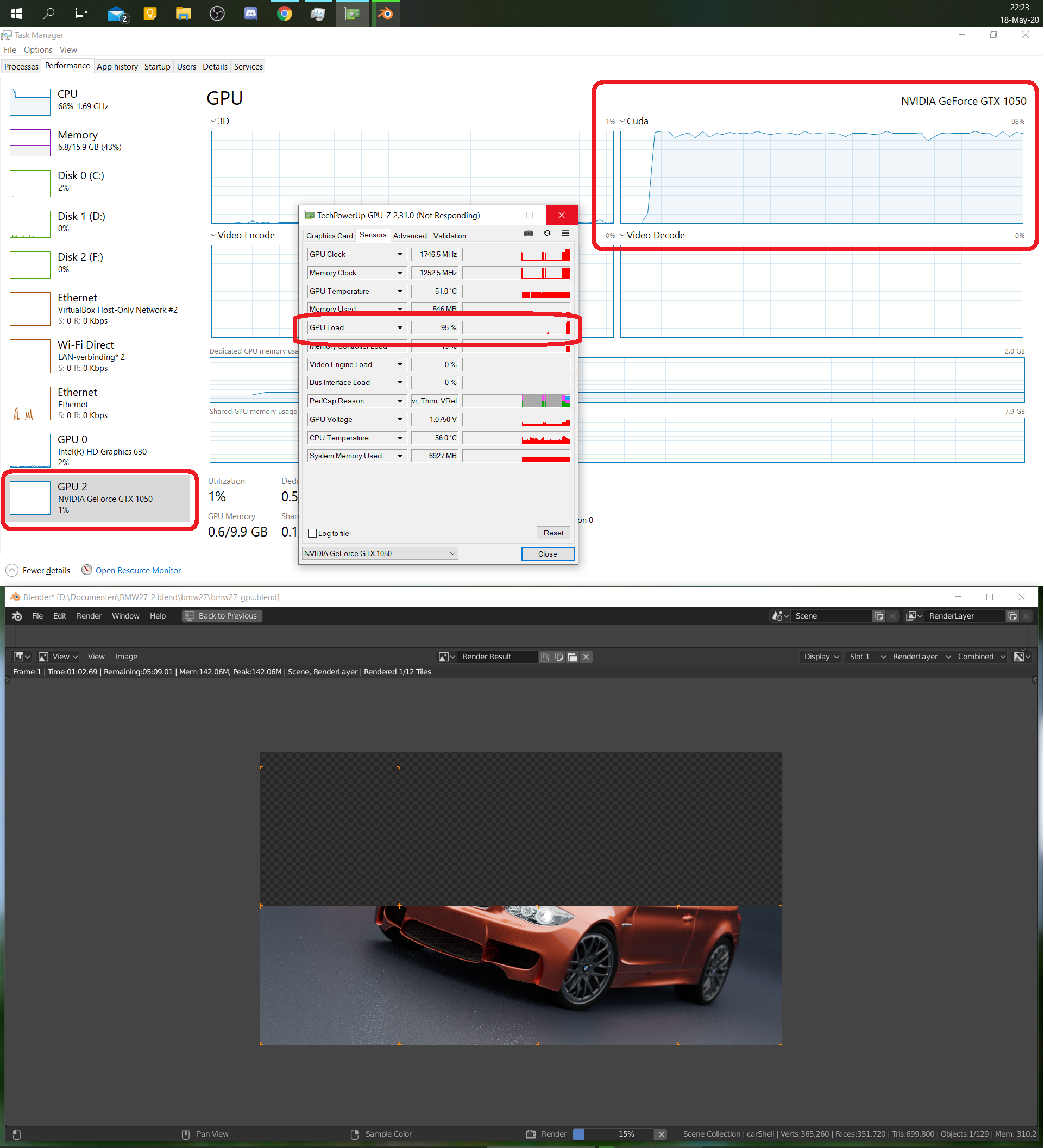Open the GPU-Z Advanced tab

410,236
